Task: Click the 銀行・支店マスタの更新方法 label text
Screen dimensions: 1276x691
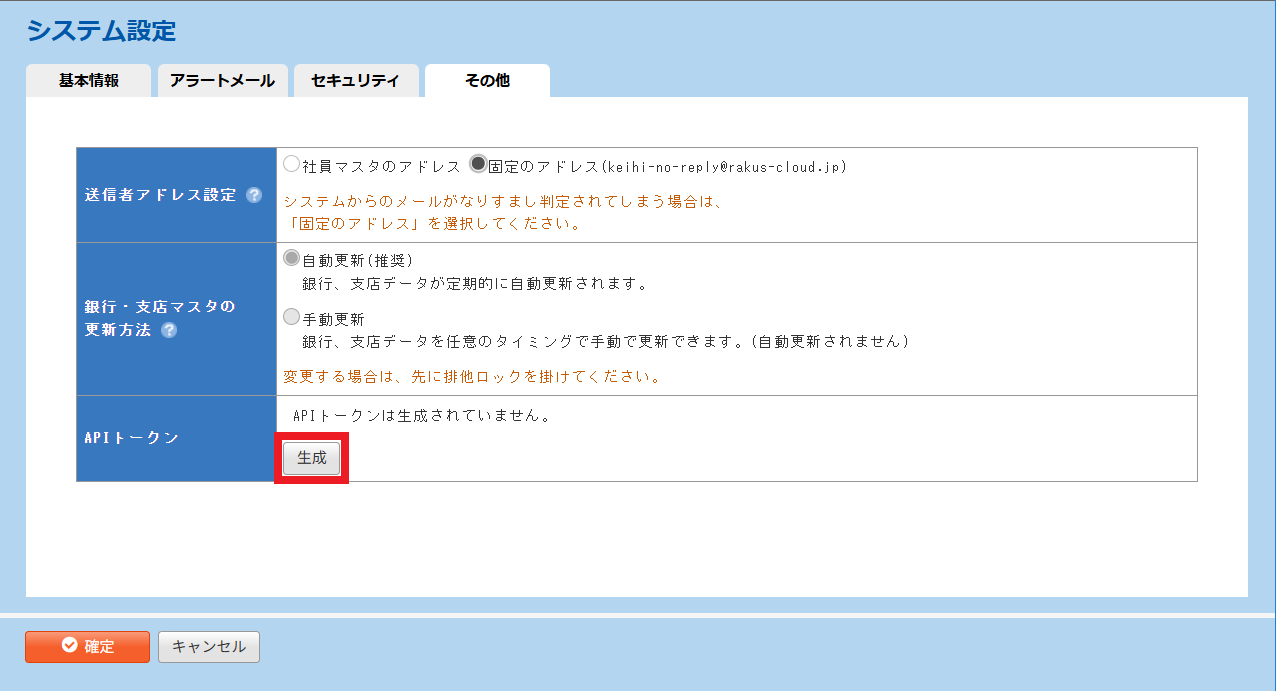Action: pos(160,318)
